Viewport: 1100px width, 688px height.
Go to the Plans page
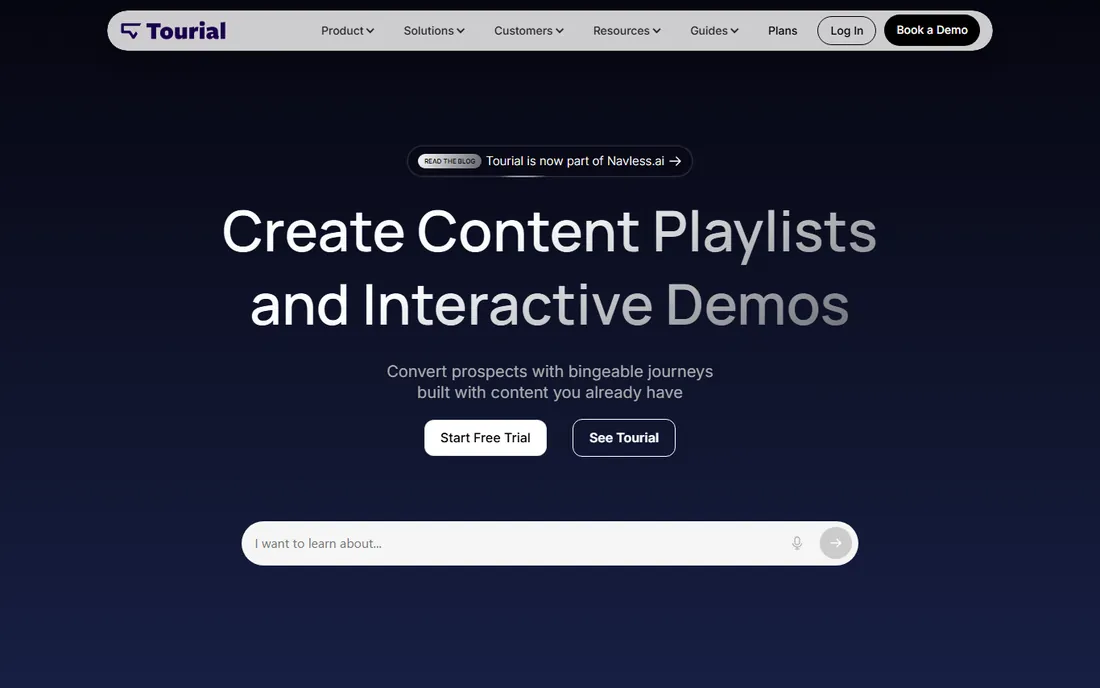pyautogui.click(x=782, y=31)
